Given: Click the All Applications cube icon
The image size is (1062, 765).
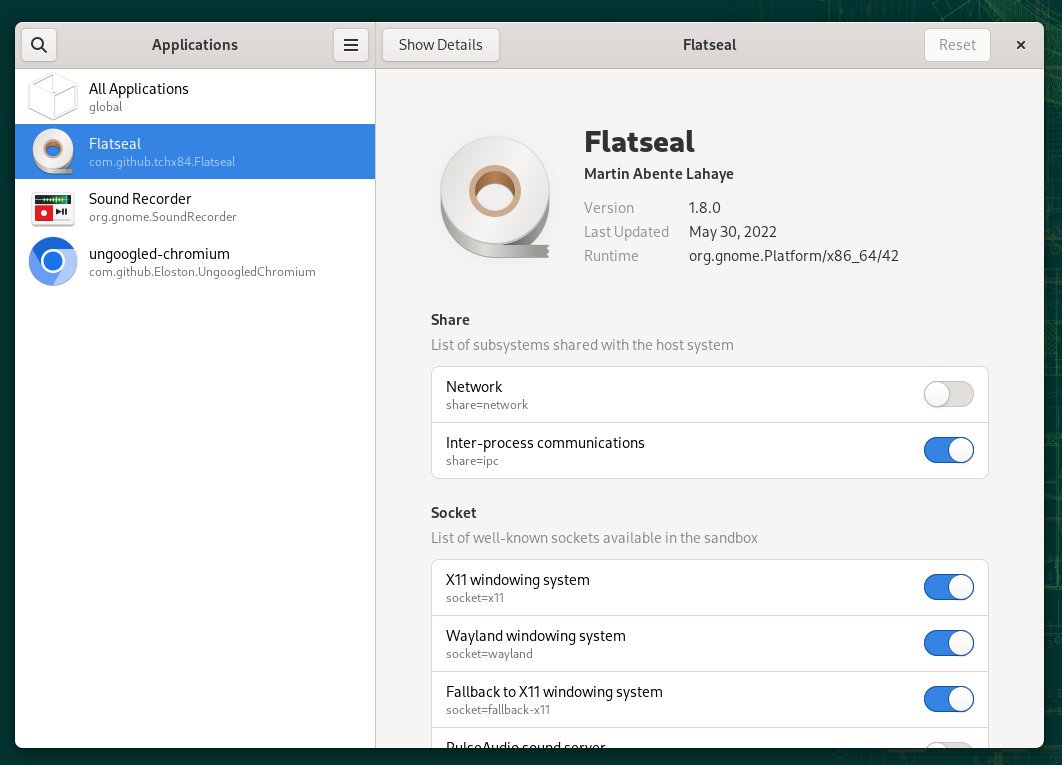Looking at the screenshot, I should pos(52,96).
